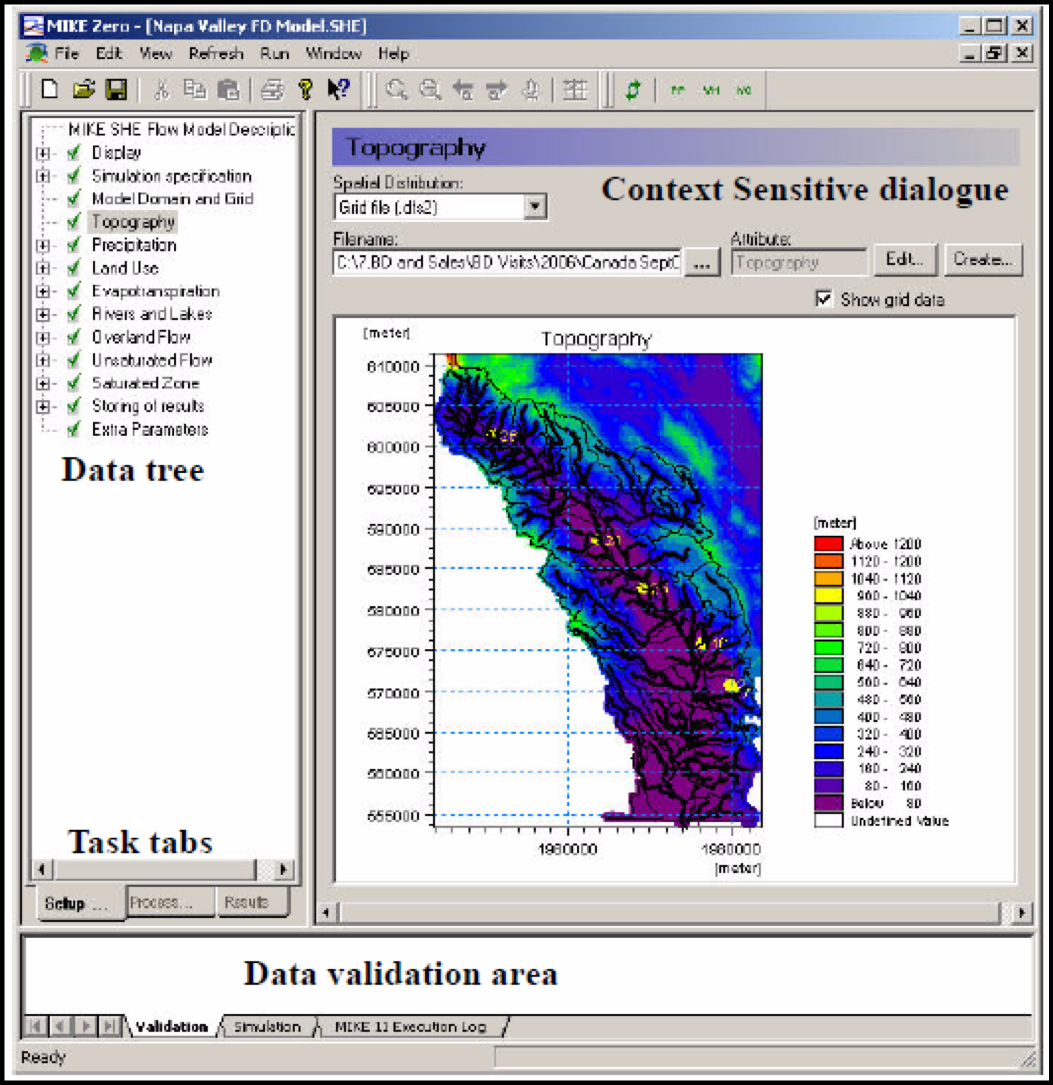This screenshot has height=1085, width=1053.
Task: Open the Run menu
Action: (274, 53)
